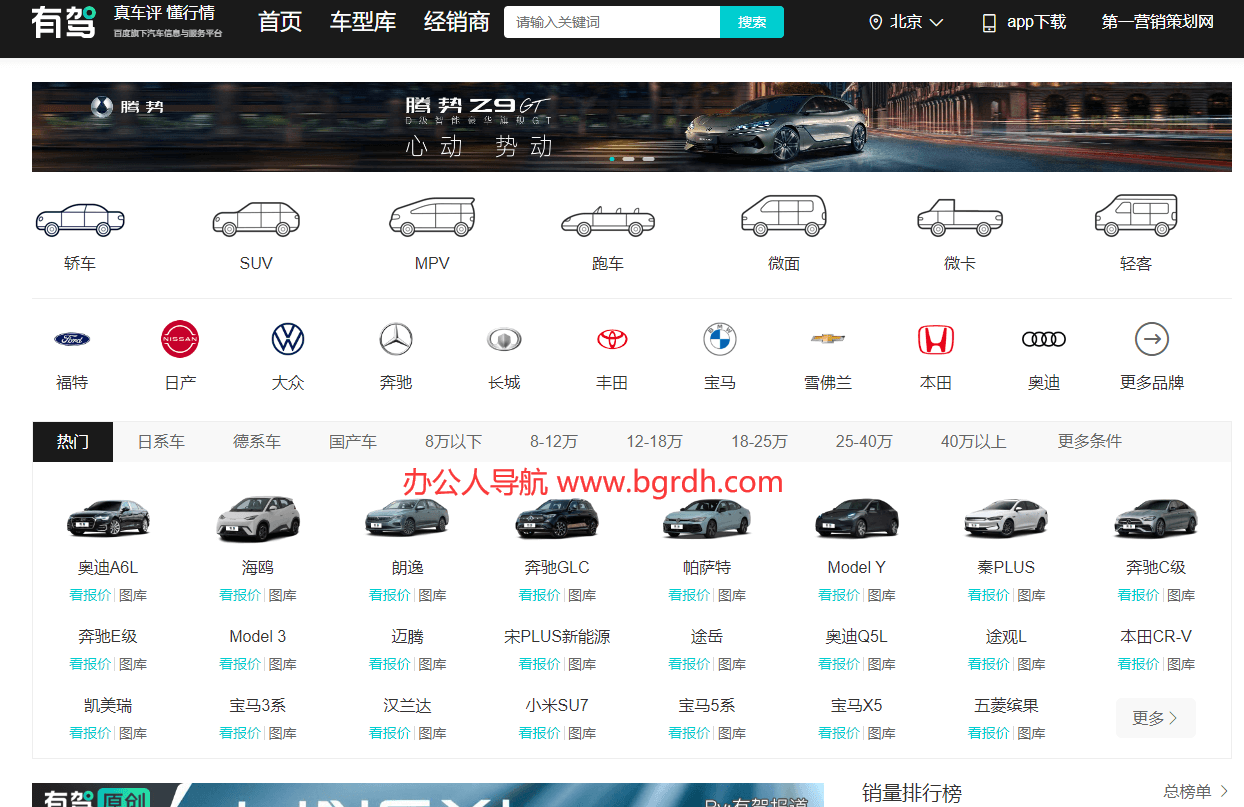Screen dimensions: 1244x807
Task: Click the Audi (奥迪) four-ring logo
Action: [1044, 340]
